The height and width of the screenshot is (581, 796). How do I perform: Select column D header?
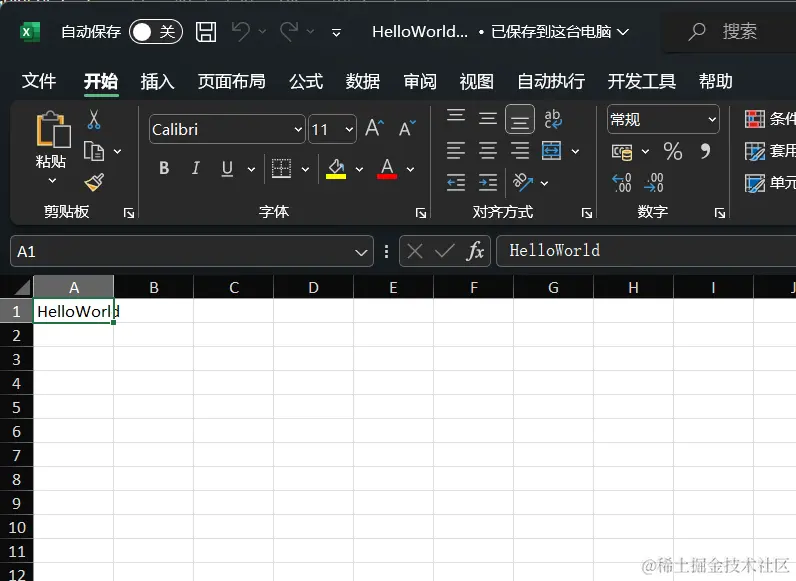313,287
